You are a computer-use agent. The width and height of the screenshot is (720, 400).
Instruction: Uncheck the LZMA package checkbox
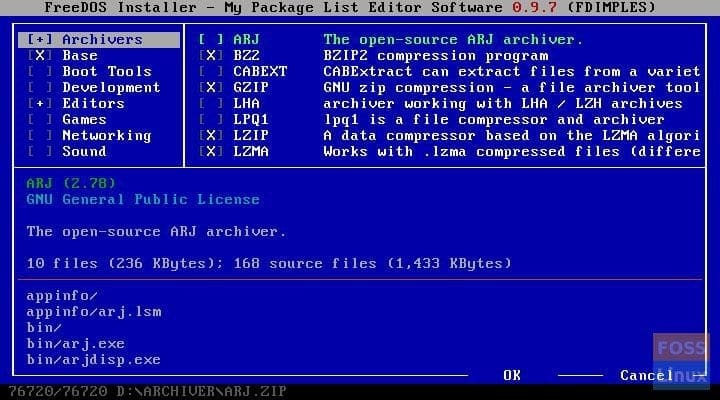click(x=211, y=152)
